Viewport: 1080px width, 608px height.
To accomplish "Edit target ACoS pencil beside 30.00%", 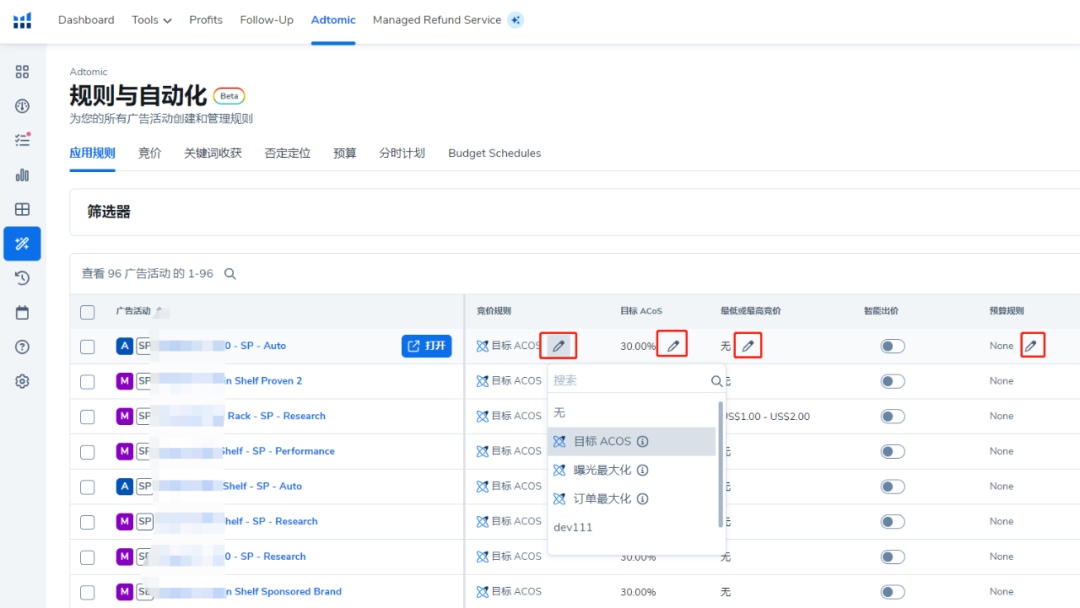I will point(672,345).
